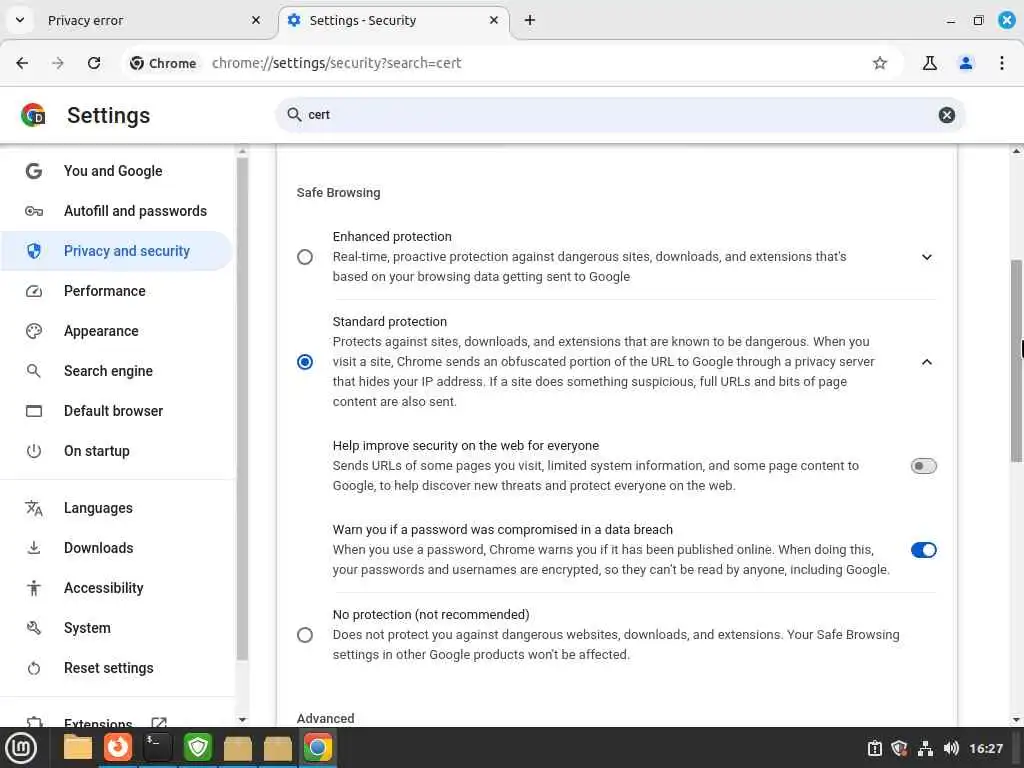This screenshot has width=1024, height=768.
Task: Bookmark this page with the star icon
Action: pos(880,63)
